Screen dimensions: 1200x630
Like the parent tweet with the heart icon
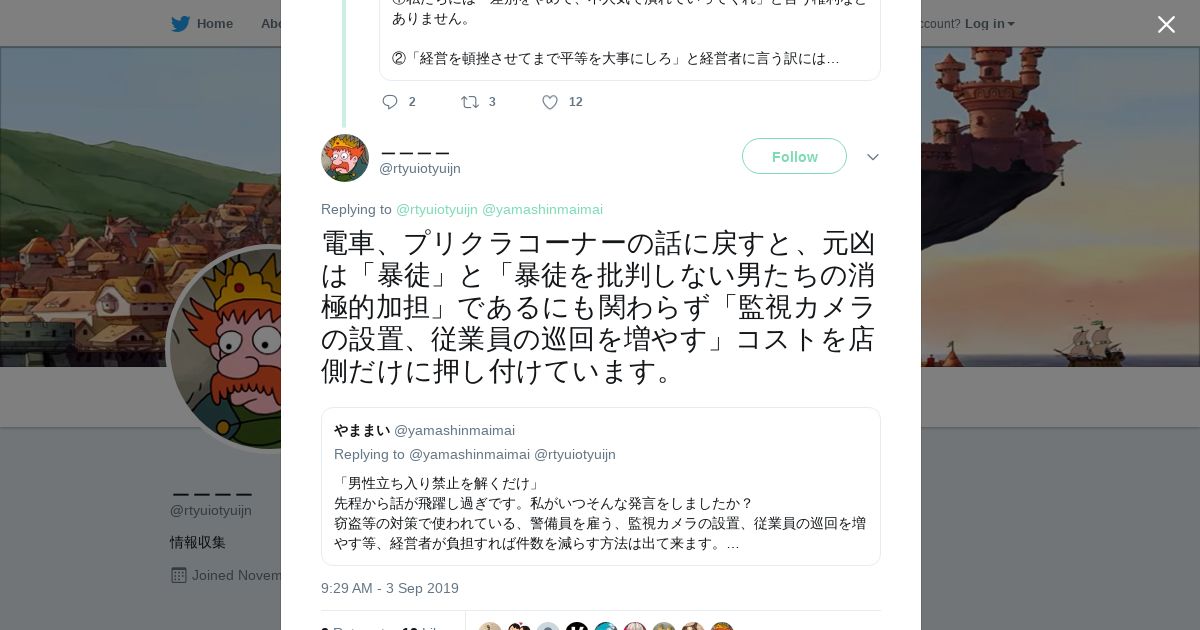[x=550, y=102]
